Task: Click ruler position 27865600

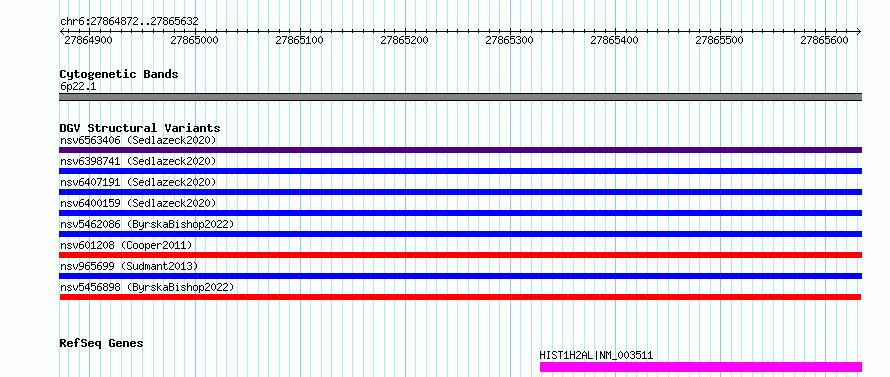Action: tap(824, 40)
